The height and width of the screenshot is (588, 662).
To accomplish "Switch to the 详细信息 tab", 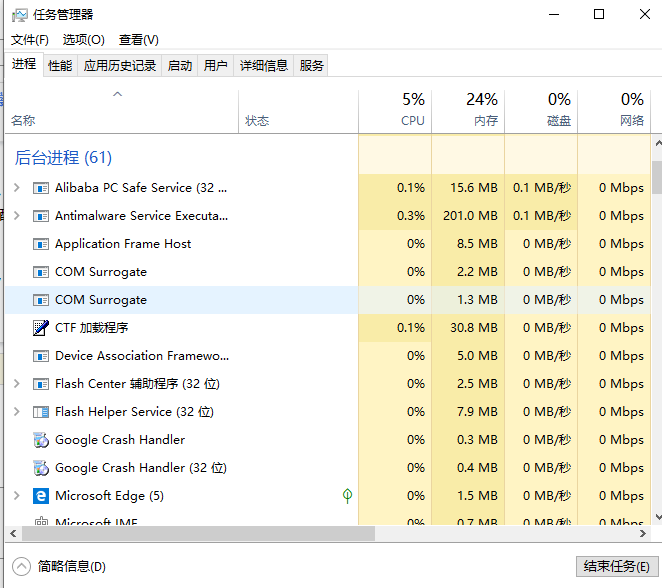I will tap(263, 66).
